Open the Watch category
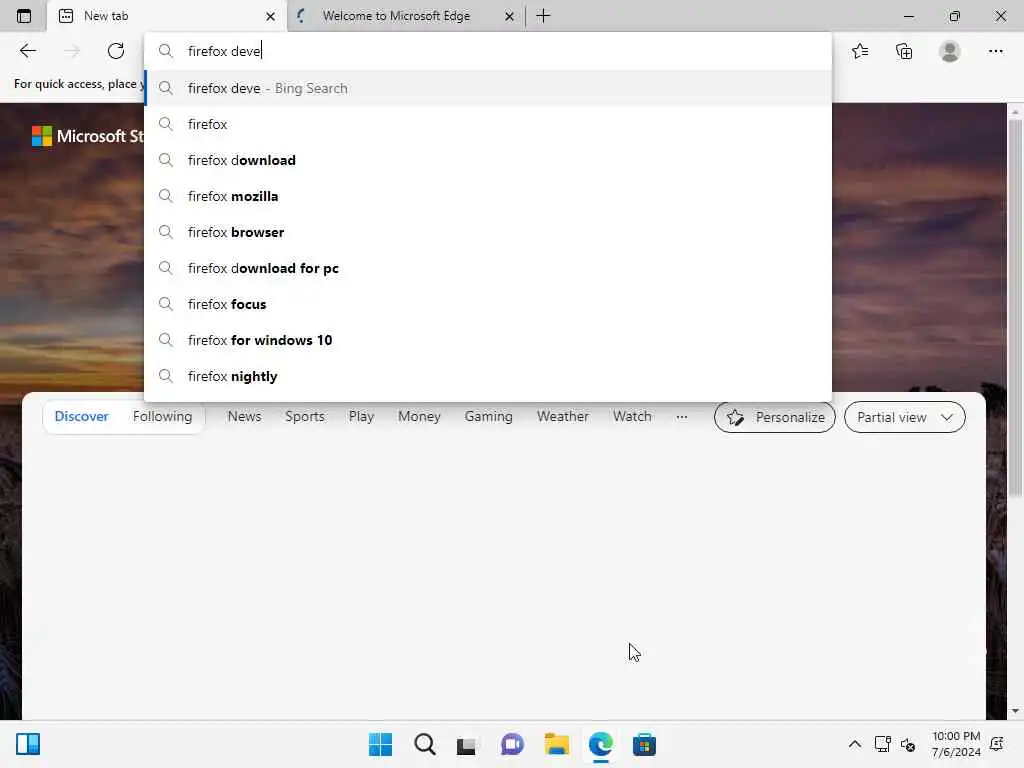The height and width of the screenshot is (768, 1024). click(x=632, y=417)
